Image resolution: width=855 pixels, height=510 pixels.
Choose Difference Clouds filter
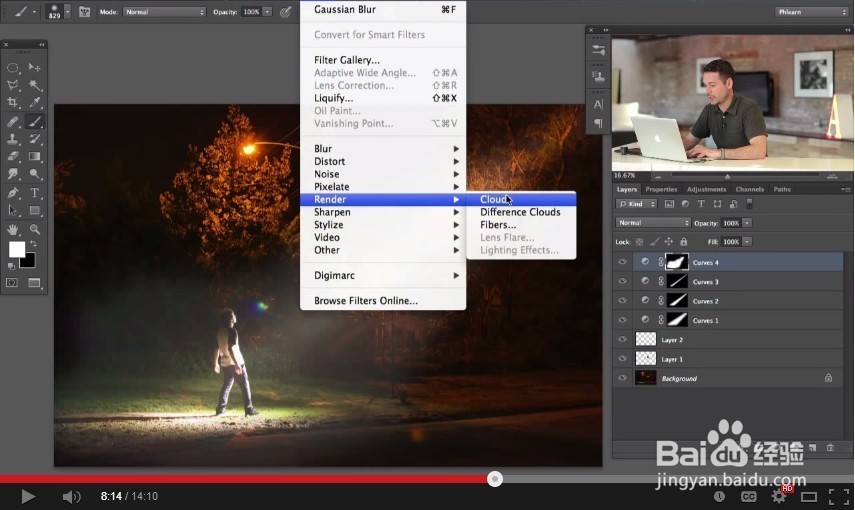point(521,212)
